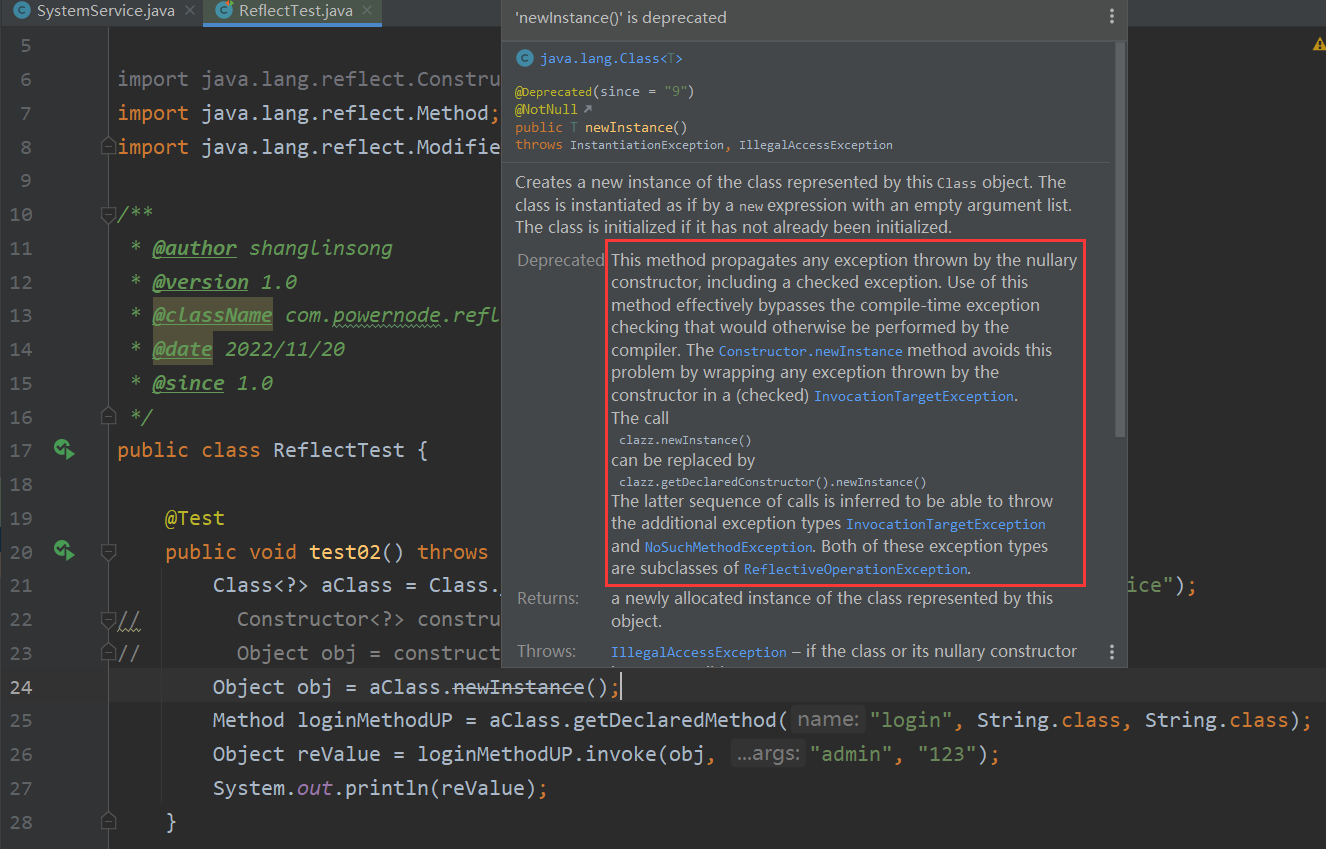The image size is (1326, 849).
Task: Click the ReflectTest.java tab file icon
Action: point(223,12)
